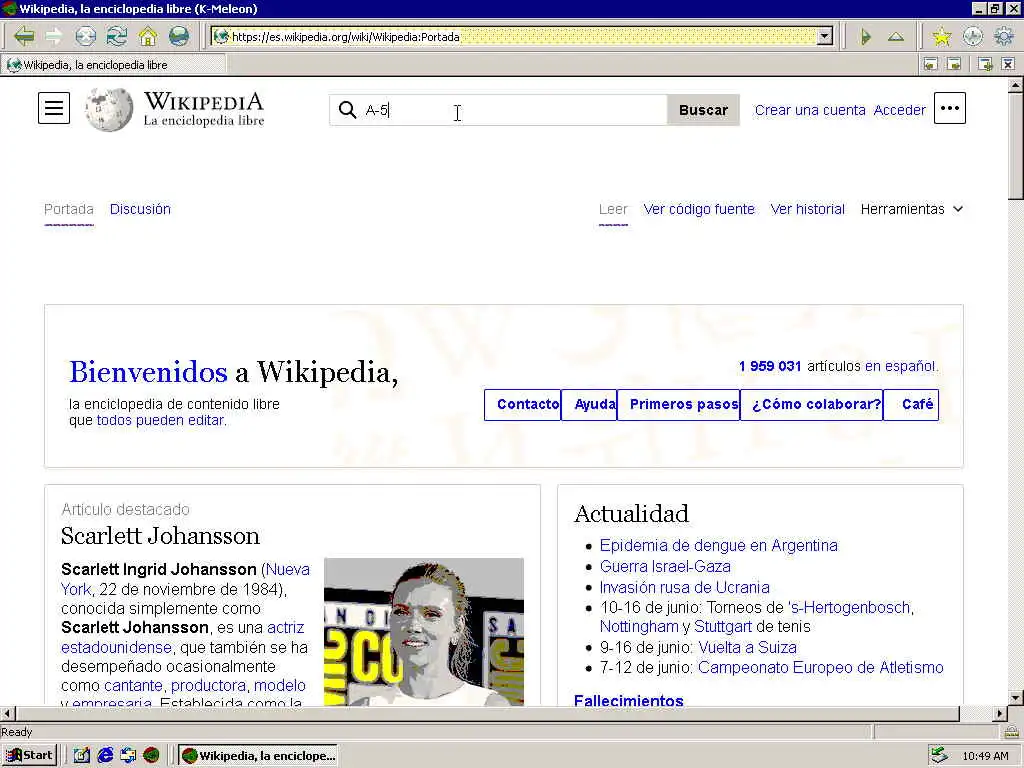Click the 'actriz' link in the article

285,628
